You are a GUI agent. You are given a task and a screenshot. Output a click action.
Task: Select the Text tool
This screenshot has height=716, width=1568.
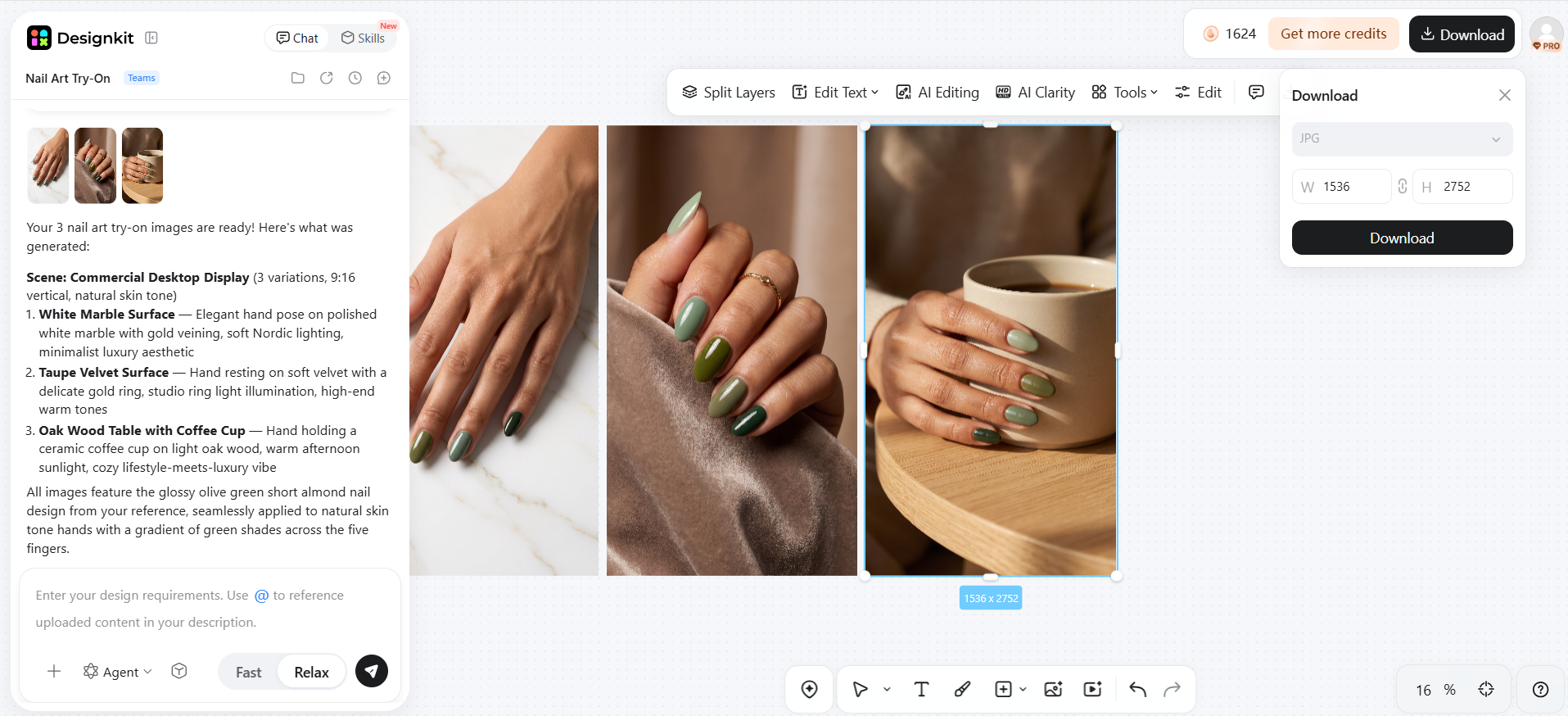tap(921, 689)
